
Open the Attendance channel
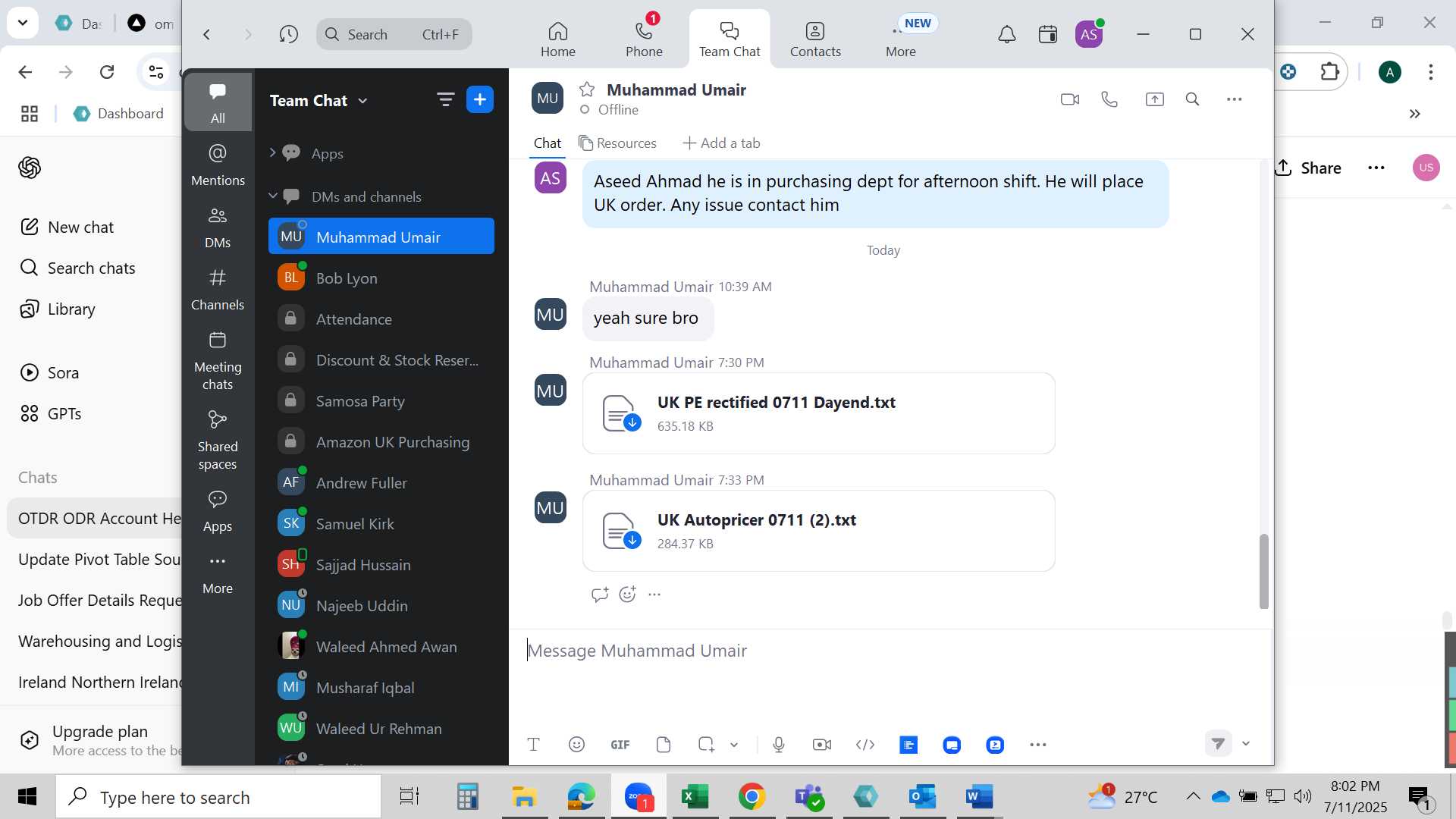pyautogui.click(x=381, y=319)
